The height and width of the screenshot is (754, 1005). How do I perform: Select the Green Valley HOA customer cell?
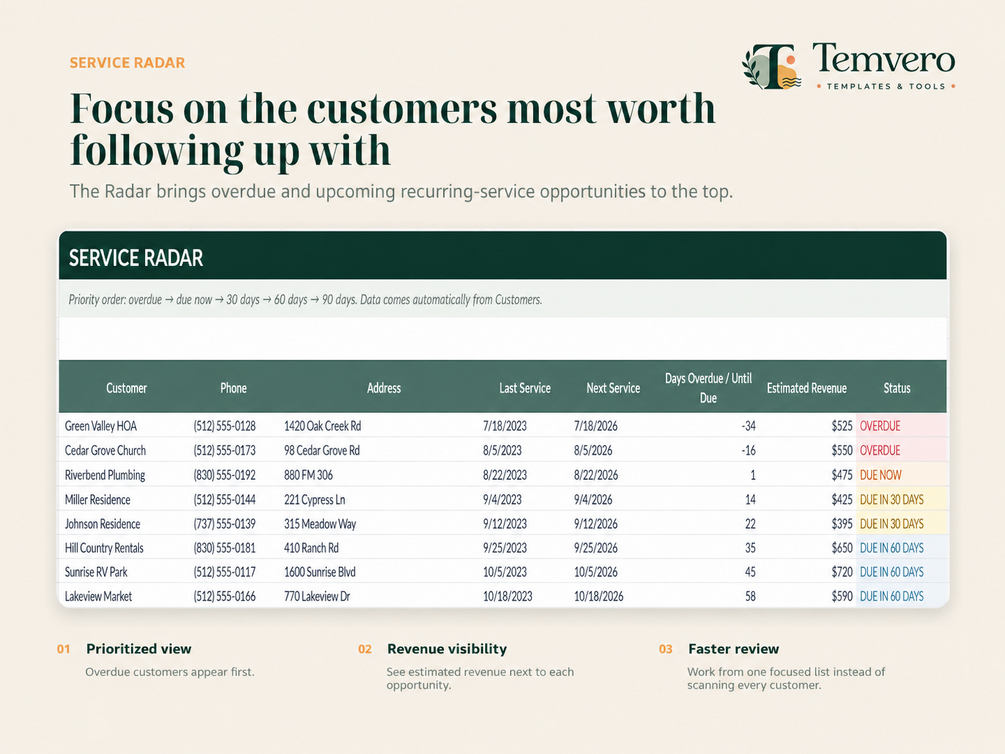(x=101, y=426)
